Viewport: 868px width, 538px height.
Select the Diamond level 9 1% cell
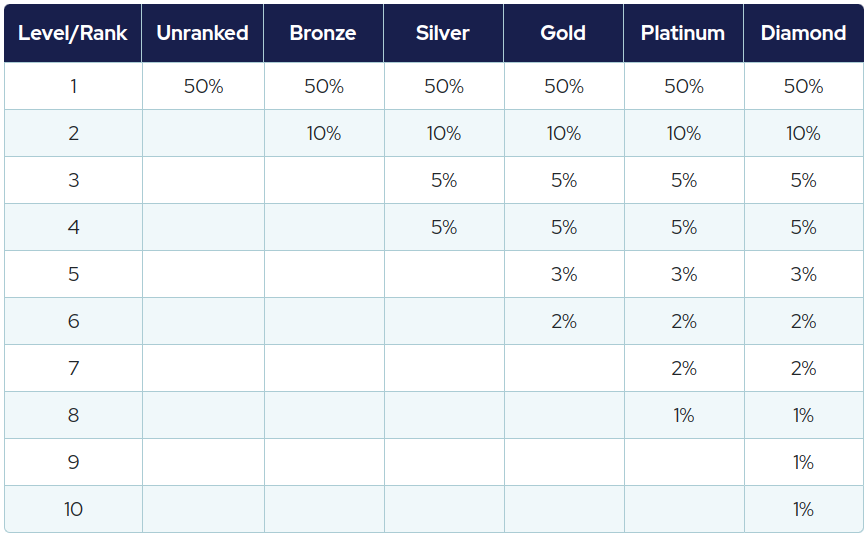point(804,462)
